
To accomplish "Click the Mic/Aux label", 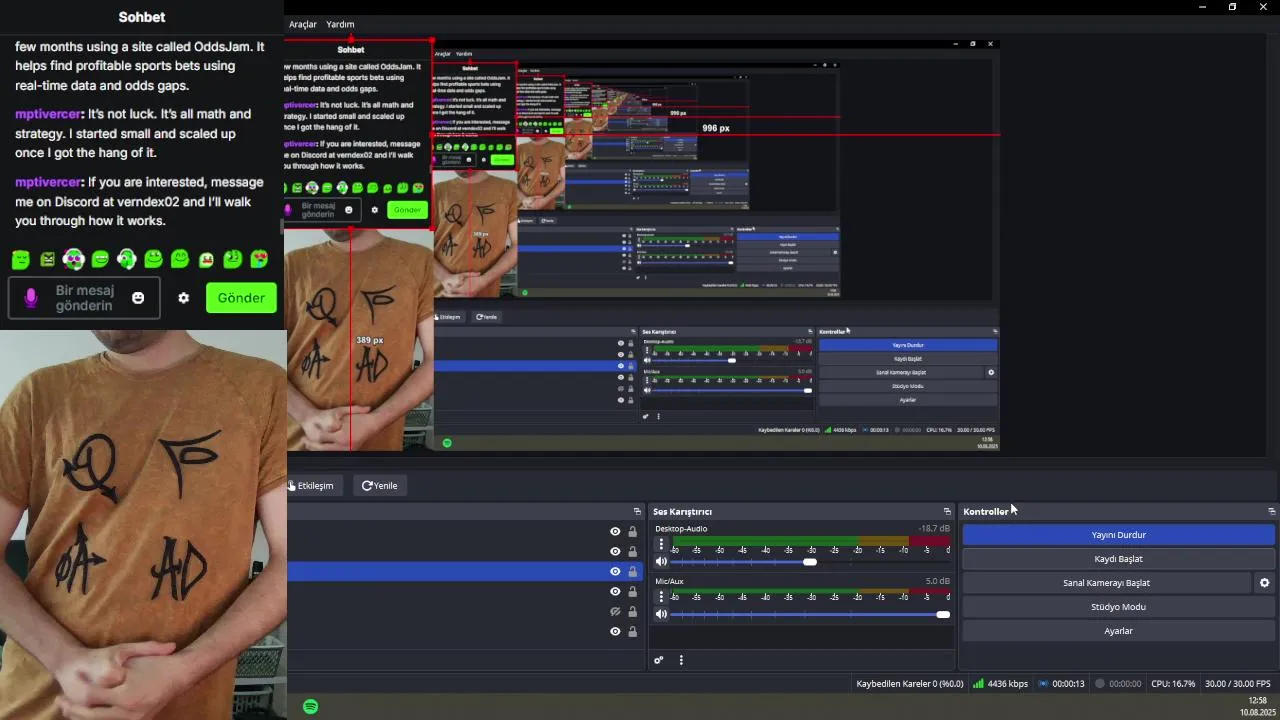I will coord(669,581).
